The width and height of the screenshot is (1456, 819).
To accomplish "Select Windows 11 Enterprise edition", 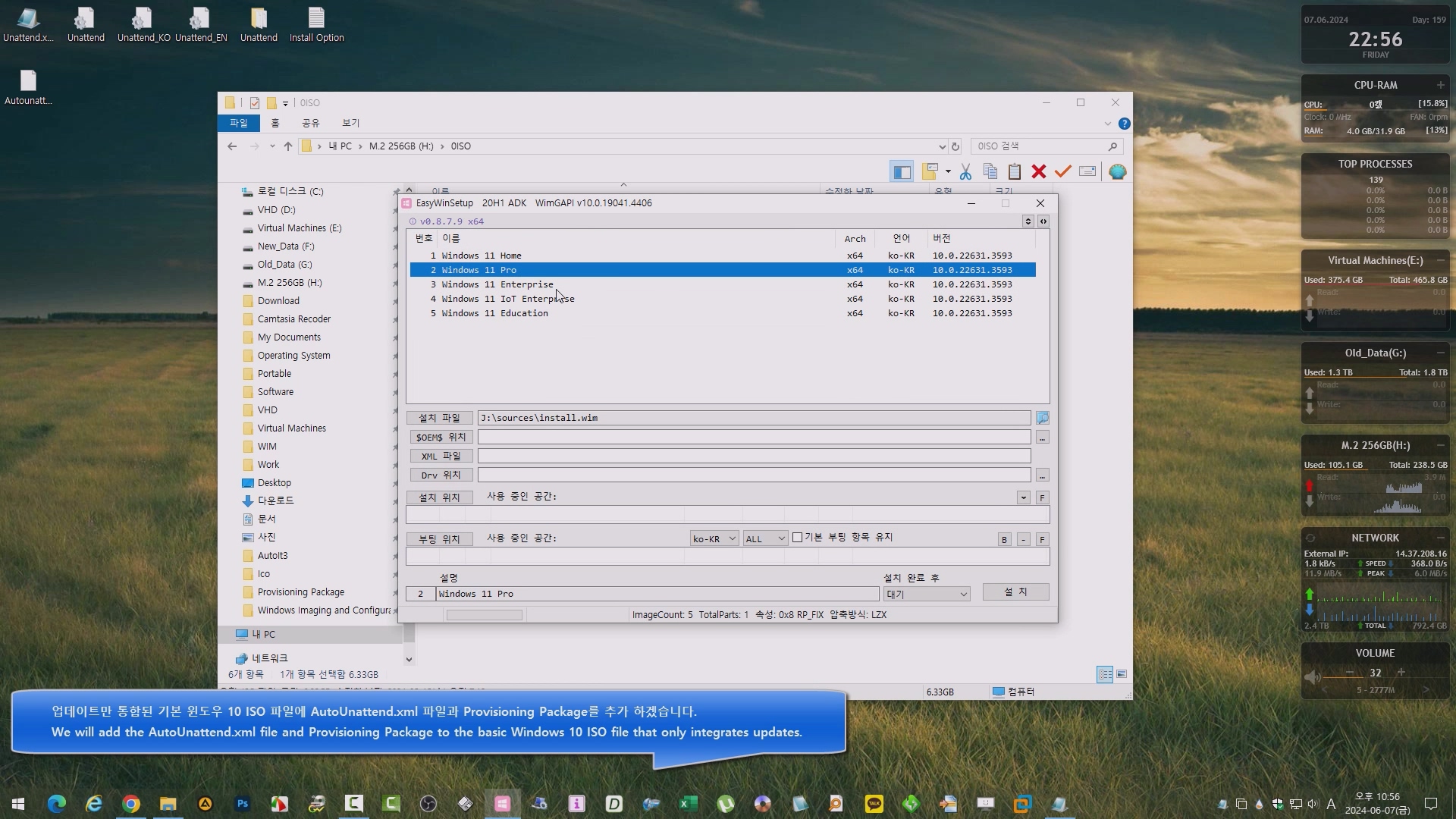I will [497, 284].
